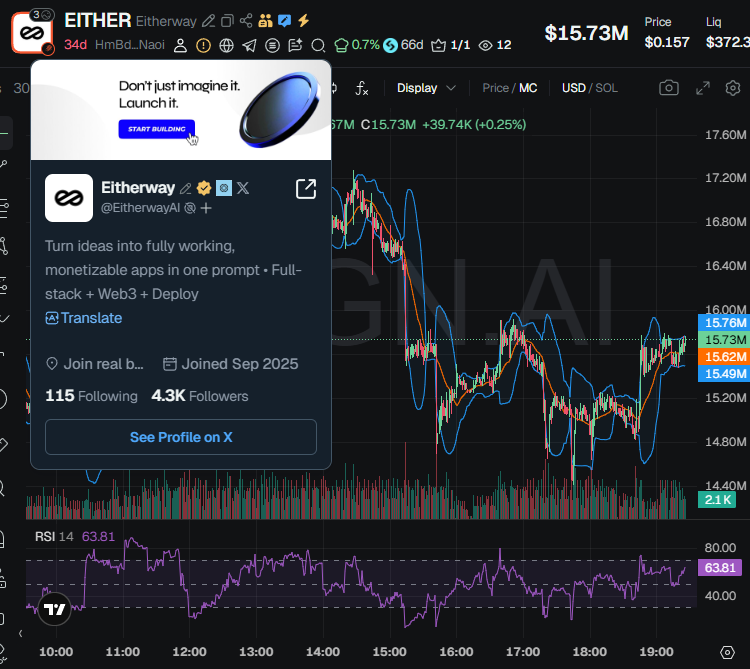Click the blue 15.49M price label
This screenshot has width=750, height=669.
tap(723, 374)
